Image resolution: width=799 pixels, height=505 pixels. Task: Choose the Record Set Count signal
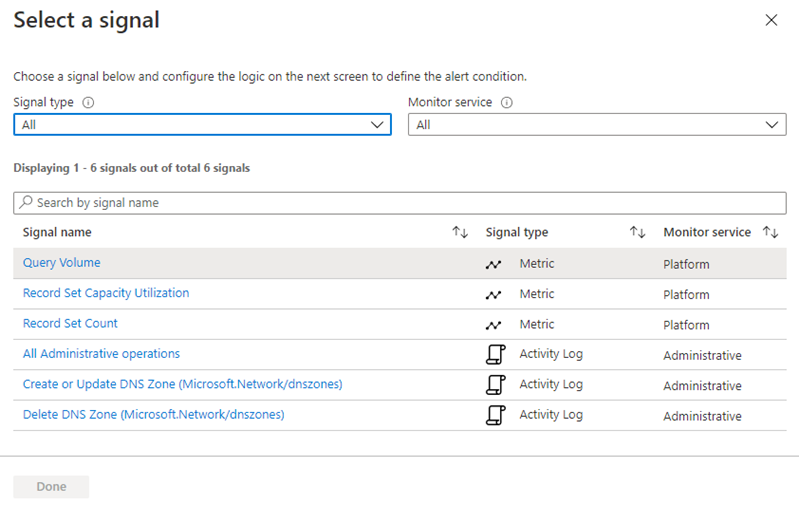pos(70,323)
